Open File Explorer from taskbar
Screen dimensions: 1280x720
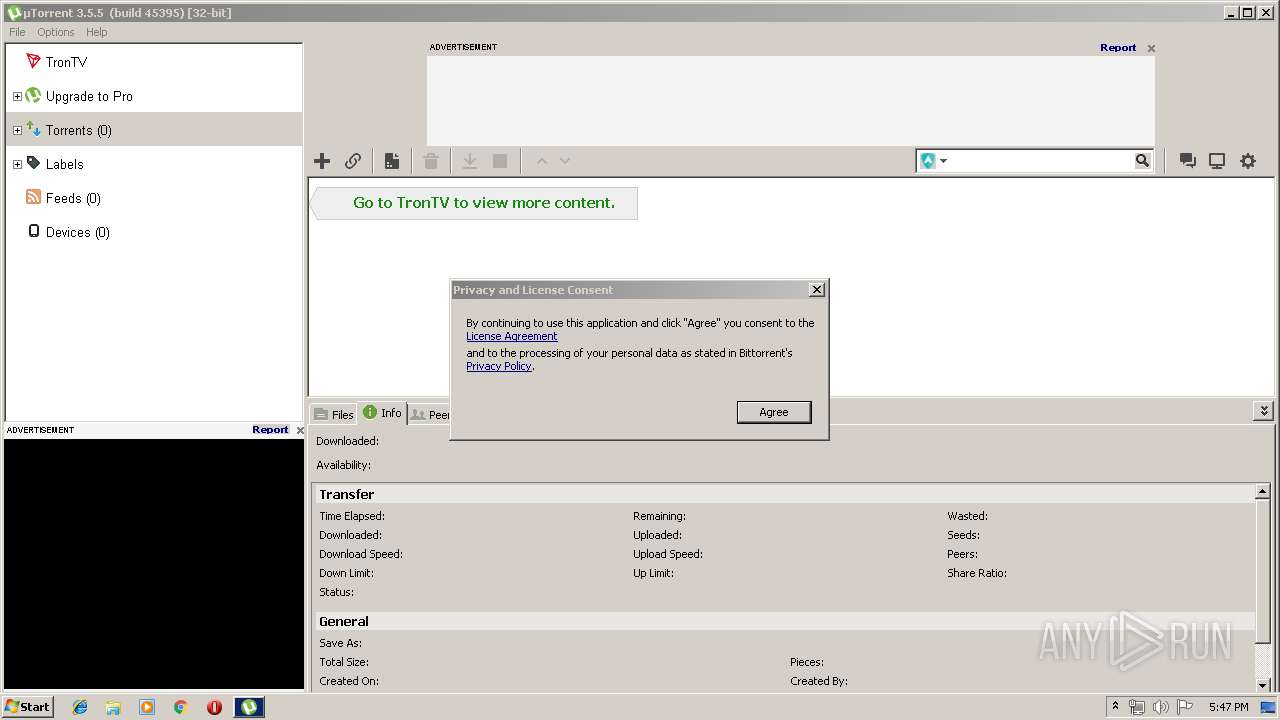pyautogui.click(x=113, y=707)
